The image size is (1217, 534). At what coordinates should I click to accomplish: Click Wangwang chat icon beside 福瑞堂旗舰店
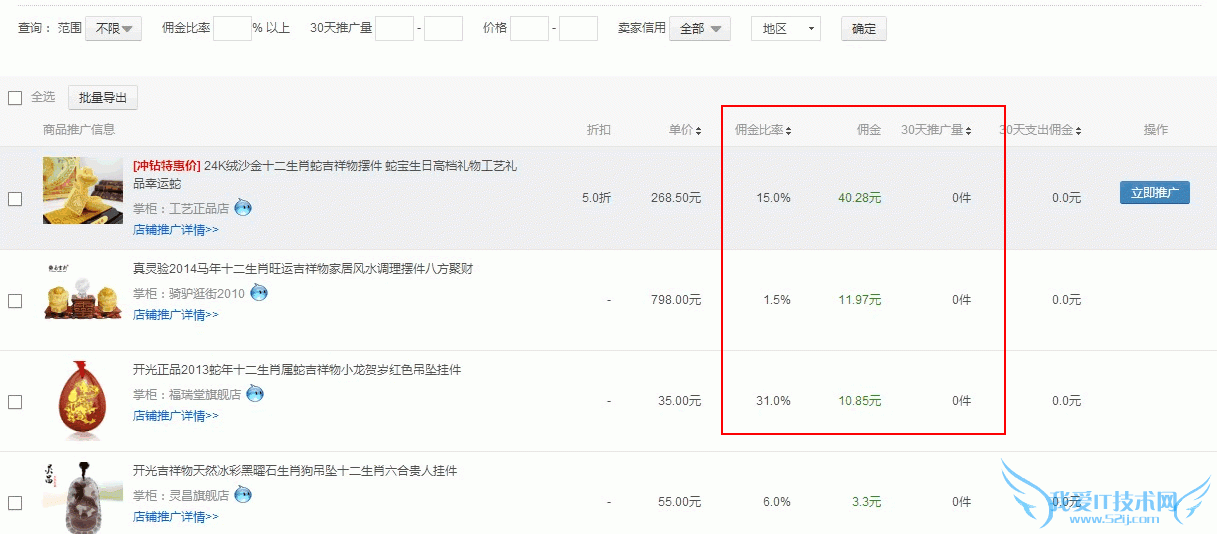point(255,394)
